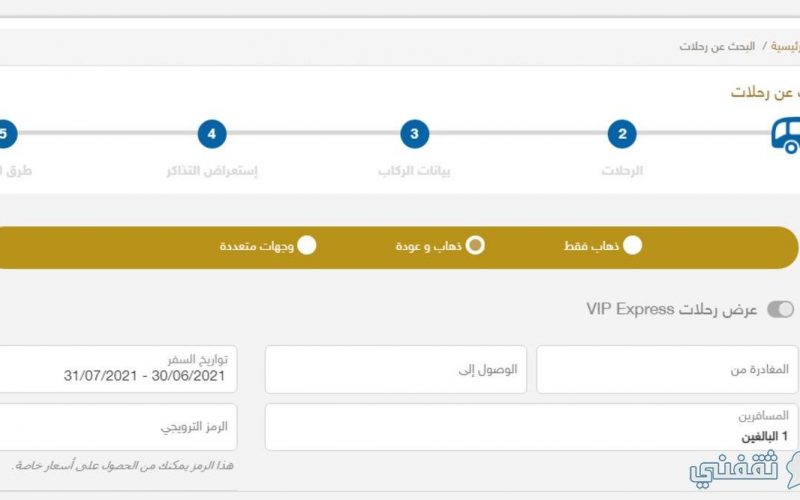
Task: Click the إستعراض التذاكر step label
Action: tap(212, 171)
